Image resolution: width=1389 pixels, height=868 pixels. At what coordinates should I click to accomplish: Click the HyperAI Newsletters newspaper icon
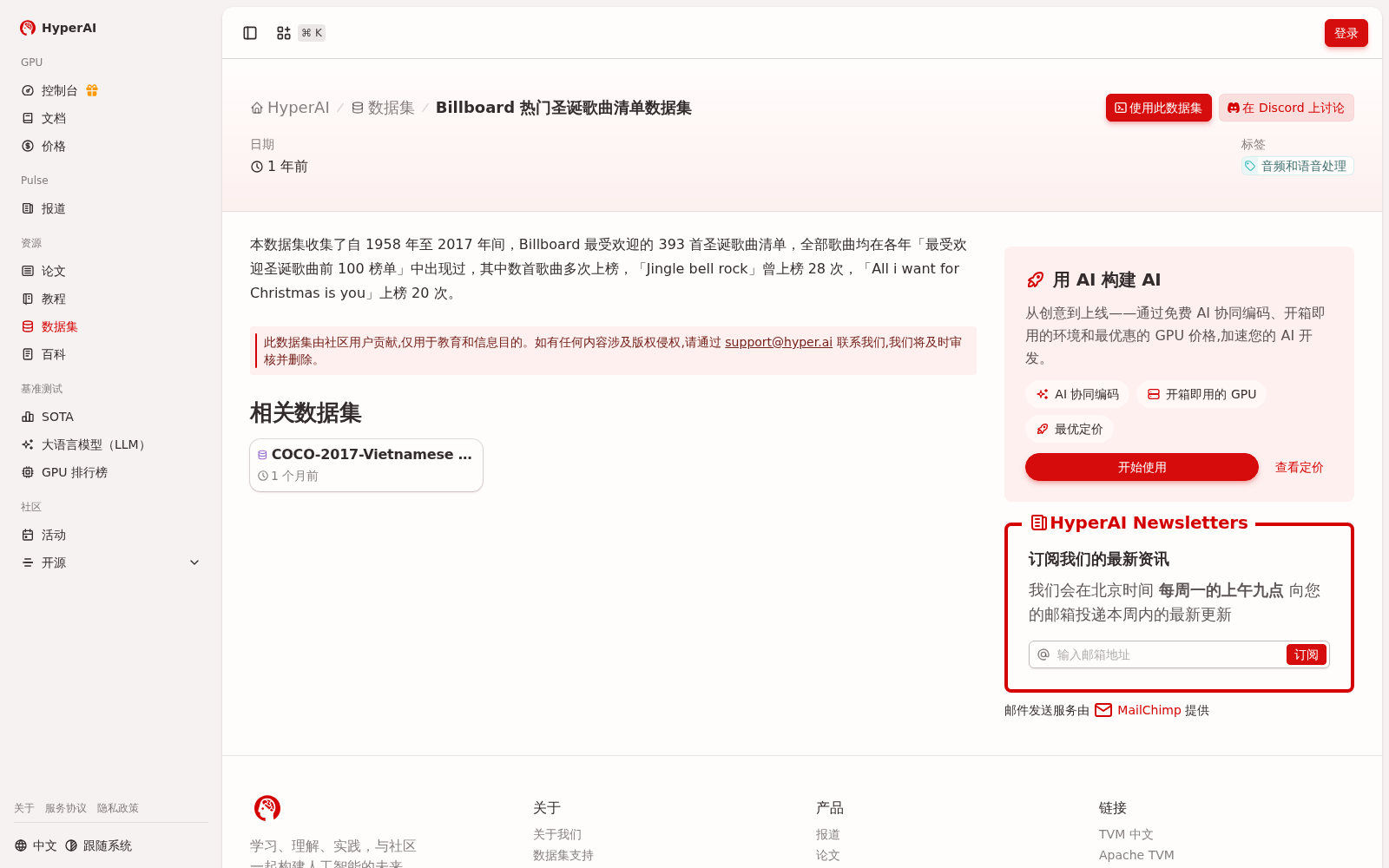tap(1038, 523)
